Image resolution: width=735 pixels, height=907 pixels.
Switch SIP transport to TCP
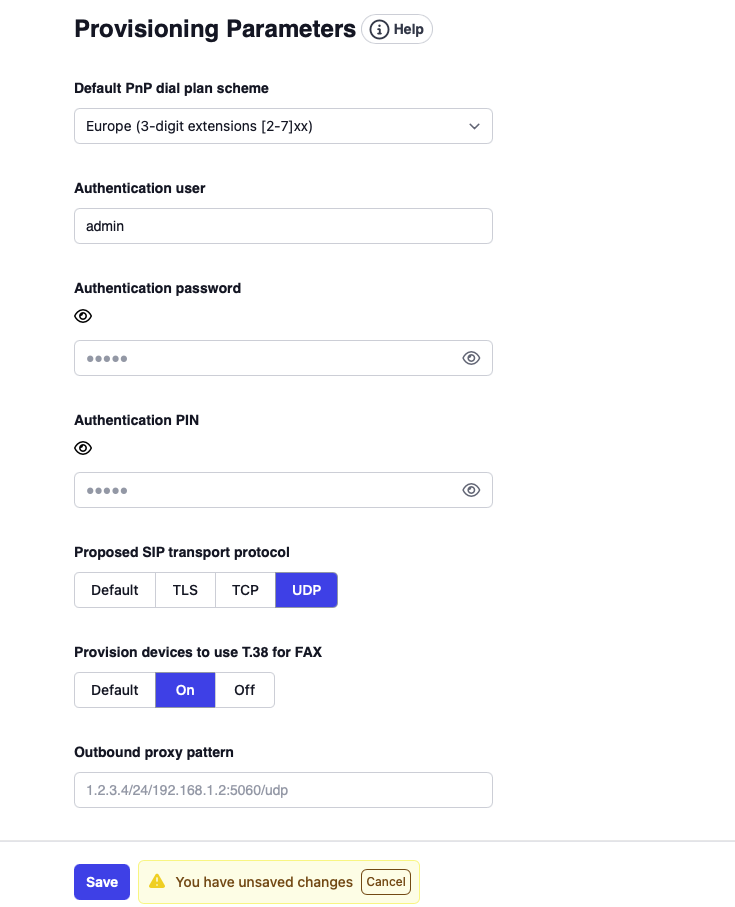245,590
